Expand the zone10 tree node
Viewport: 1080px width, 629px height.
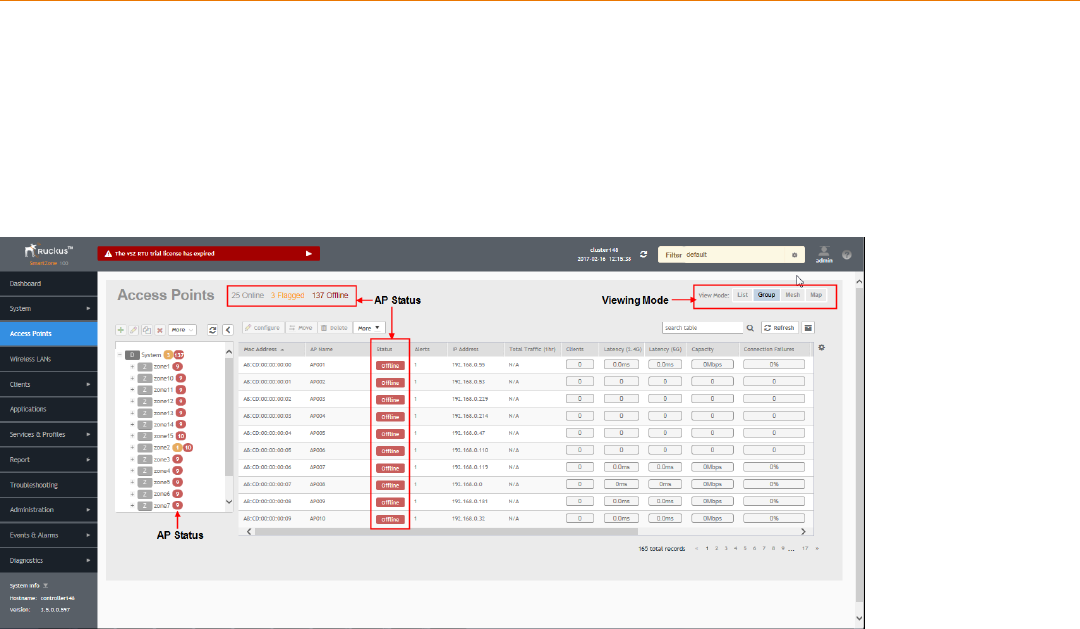click(132, 378)
